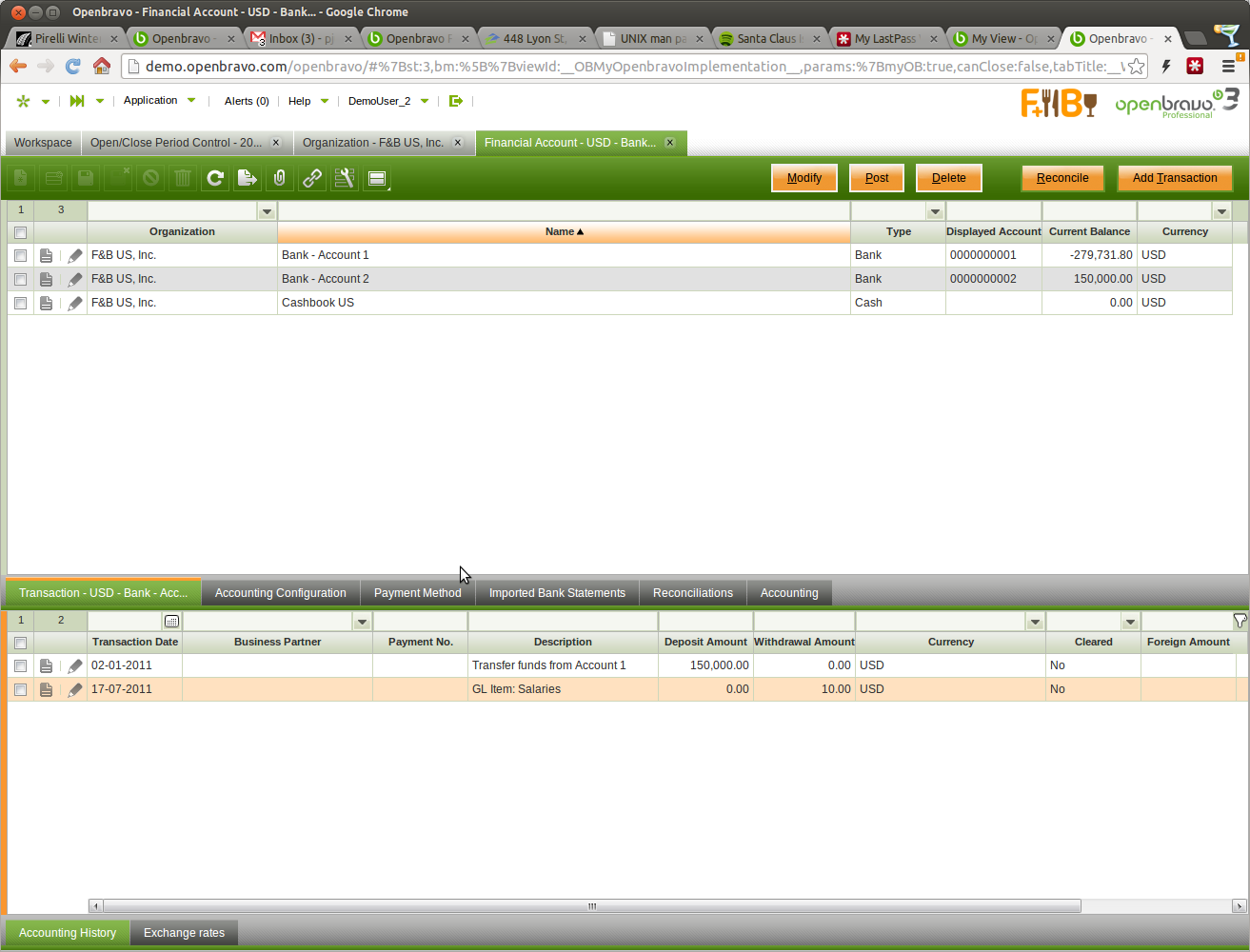The image size is (1250, 952).
Task: Open attachments with the paperclip icon
Action: point(280,178)
